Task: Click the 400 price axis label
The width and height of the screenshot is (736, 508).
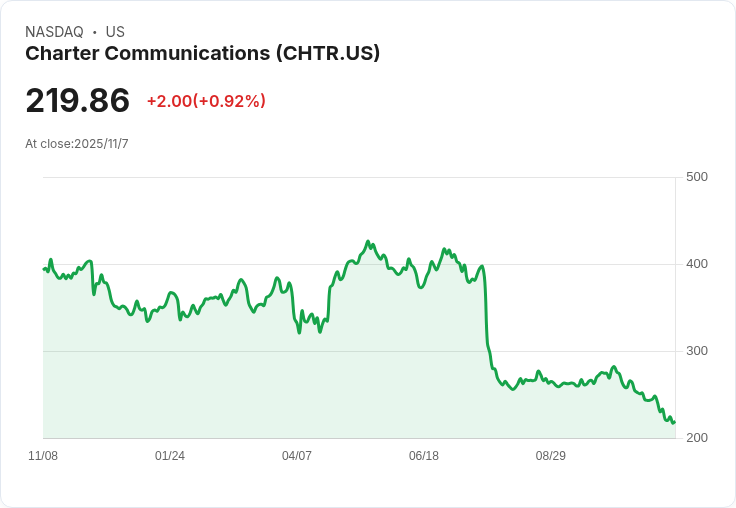Action: (697, 264)
